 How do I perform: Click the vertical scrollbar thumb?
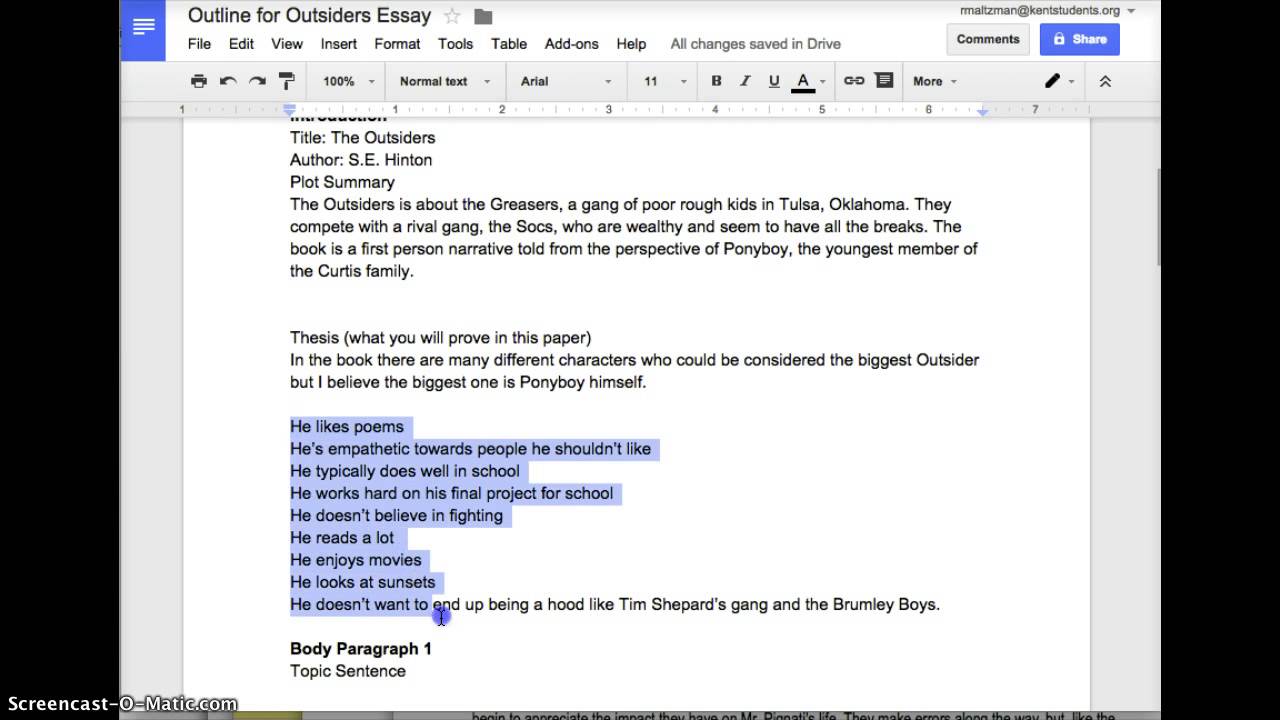(1157, 217)
